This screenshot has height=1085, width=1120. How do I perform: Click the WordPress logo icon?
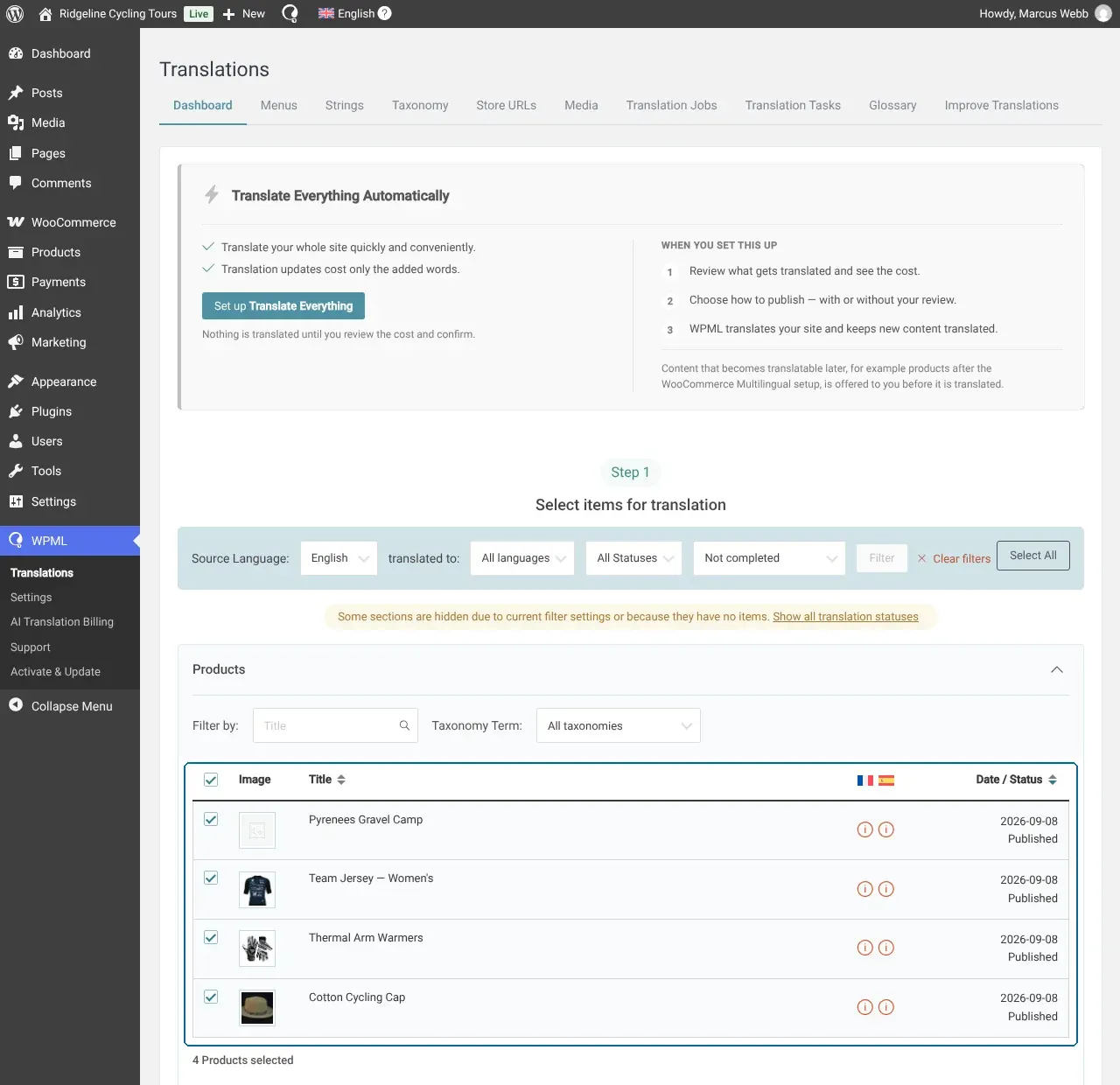(x=15, y=14)
